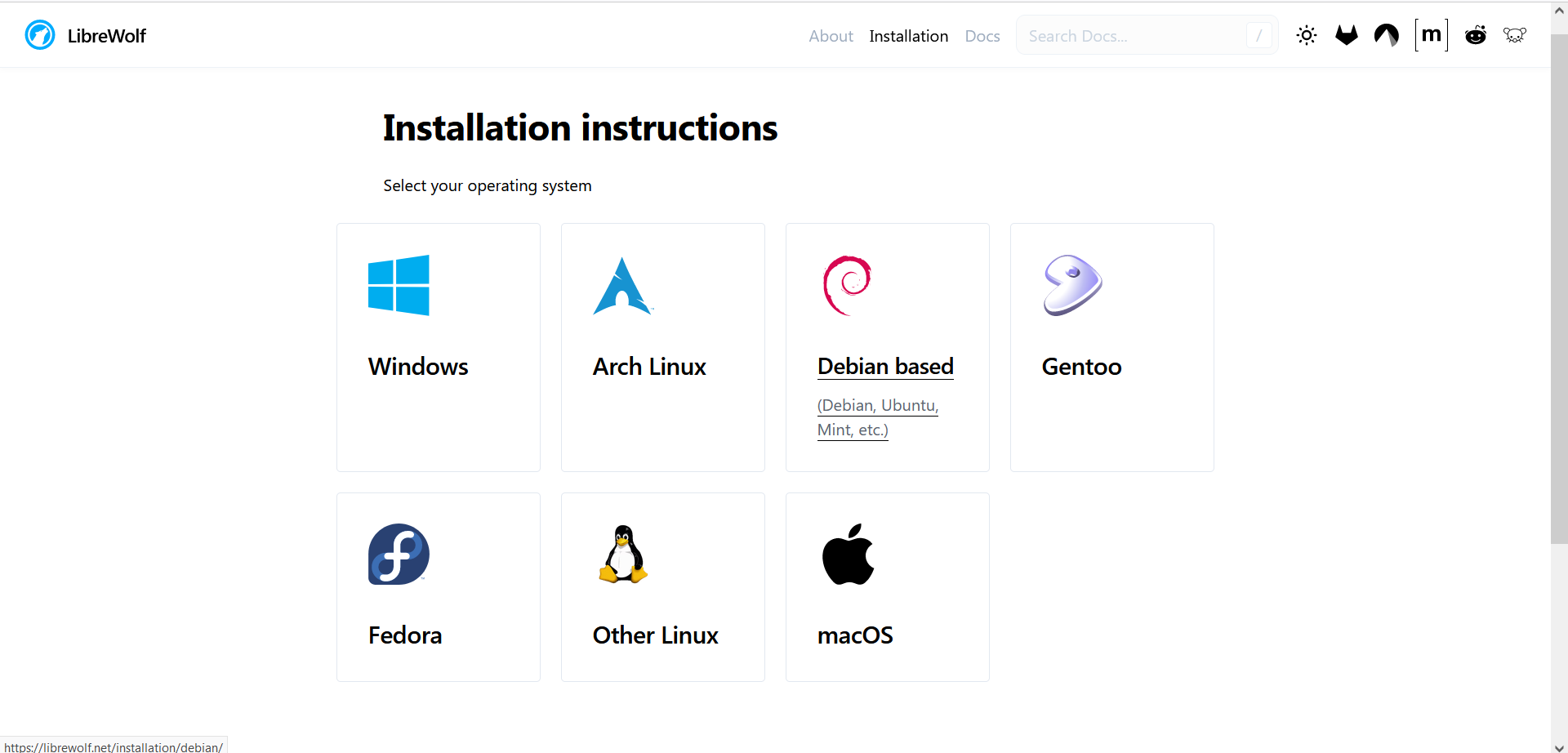Open the Matrix [m] icon link
This screenshot has height=753, width=1568.
pos(1432,35)
